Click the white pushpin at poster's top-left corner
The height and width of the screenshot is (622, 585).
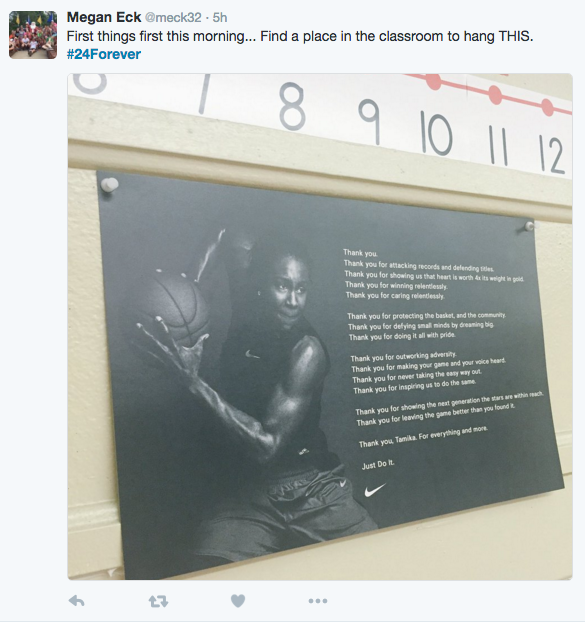click(x=109, y=185)
